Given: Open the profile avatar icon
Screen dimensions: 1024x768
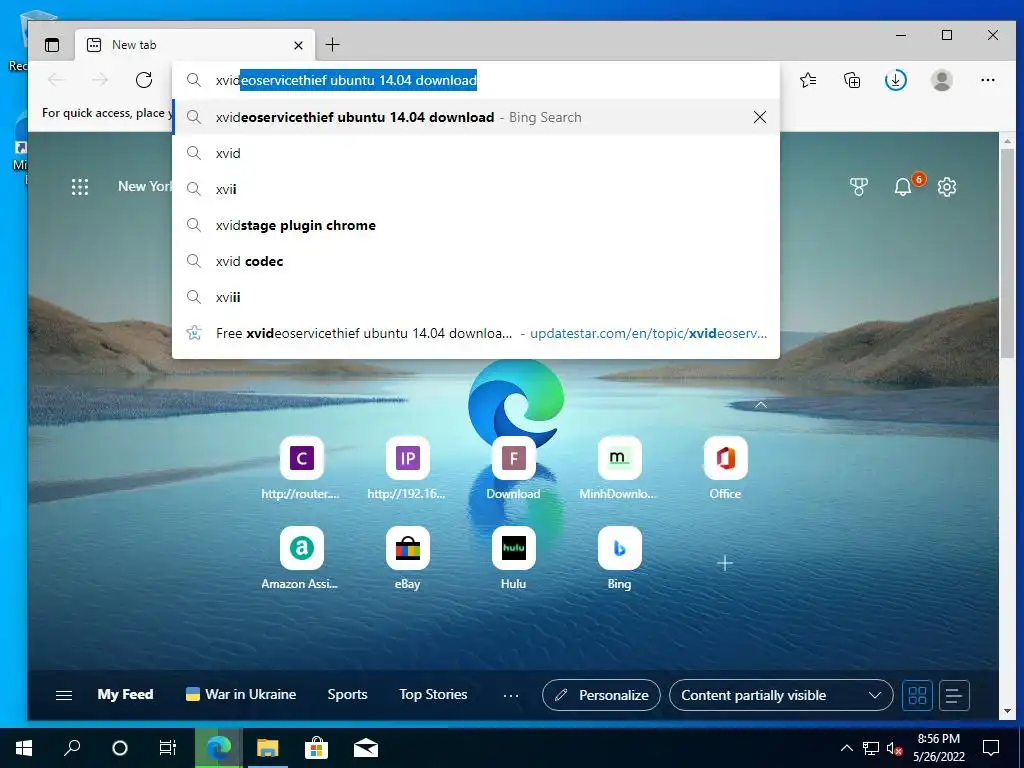Looking at the screenshot, I should click(x=941, y=80).
